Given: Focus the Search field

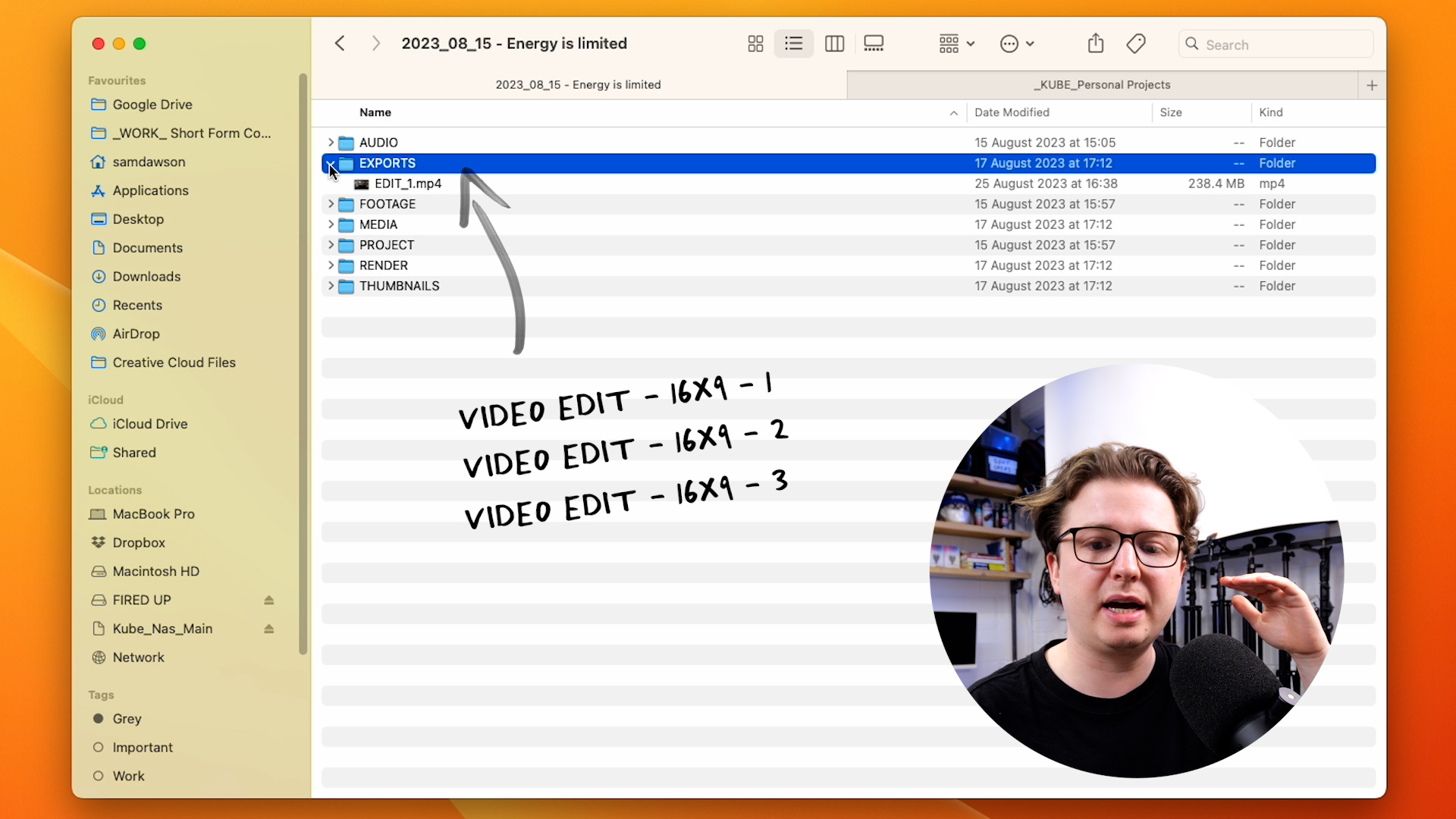Looking at the screenshot, I should click(x=1276, y=44).
